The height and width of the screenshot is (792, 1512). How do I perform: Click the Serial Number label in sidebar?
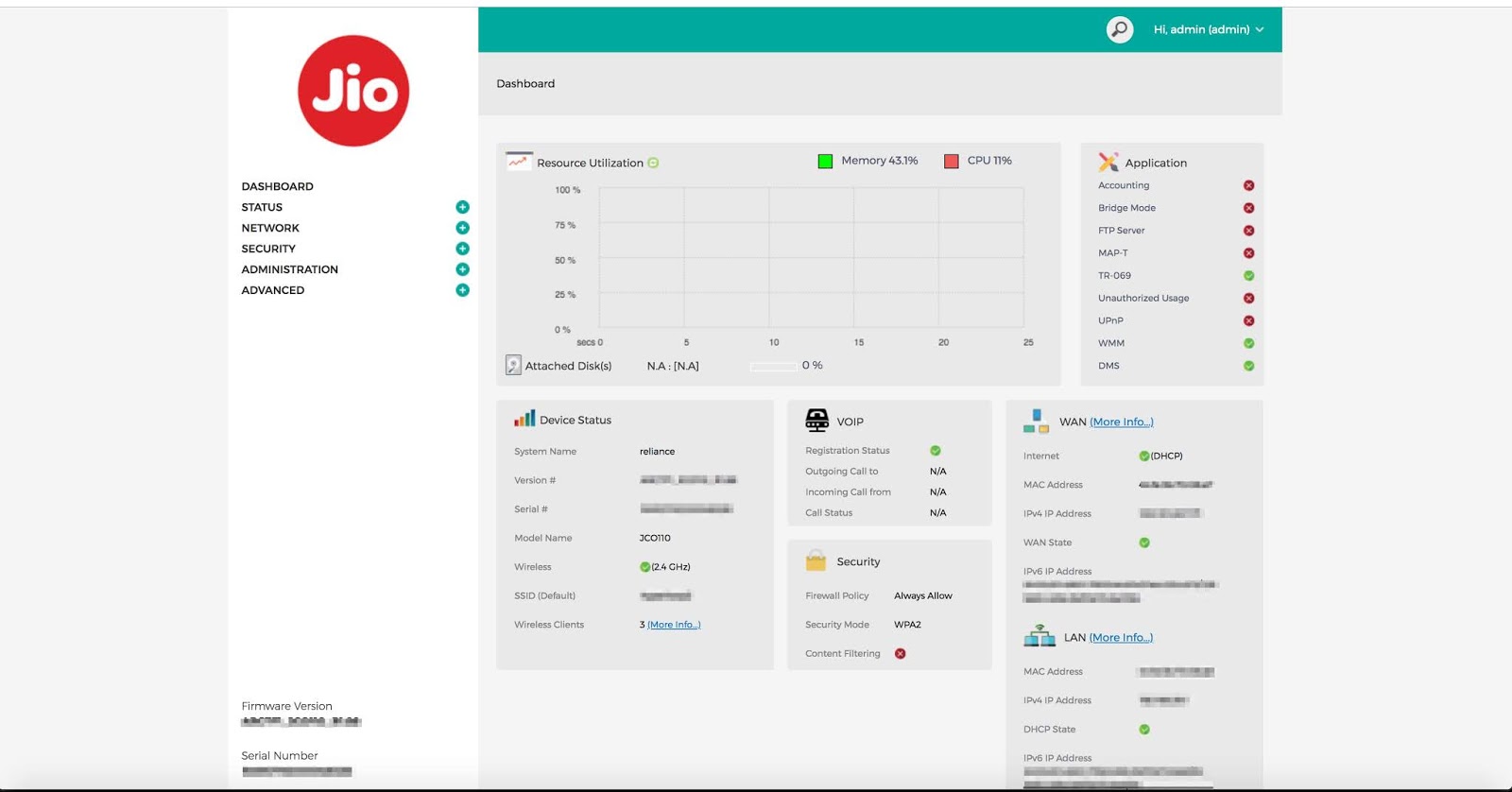280,755
